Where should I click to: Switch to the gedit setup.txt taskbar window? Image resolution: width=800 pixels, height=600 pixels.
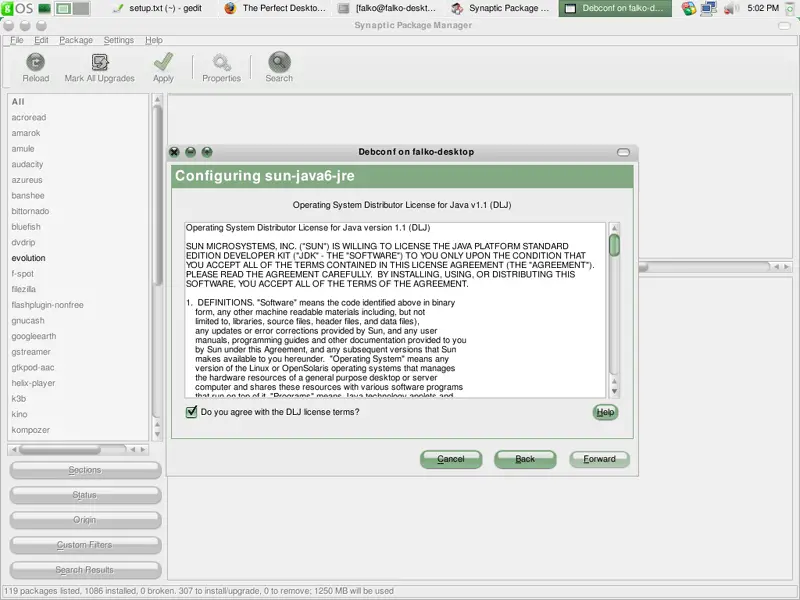(x=158, y=8)
